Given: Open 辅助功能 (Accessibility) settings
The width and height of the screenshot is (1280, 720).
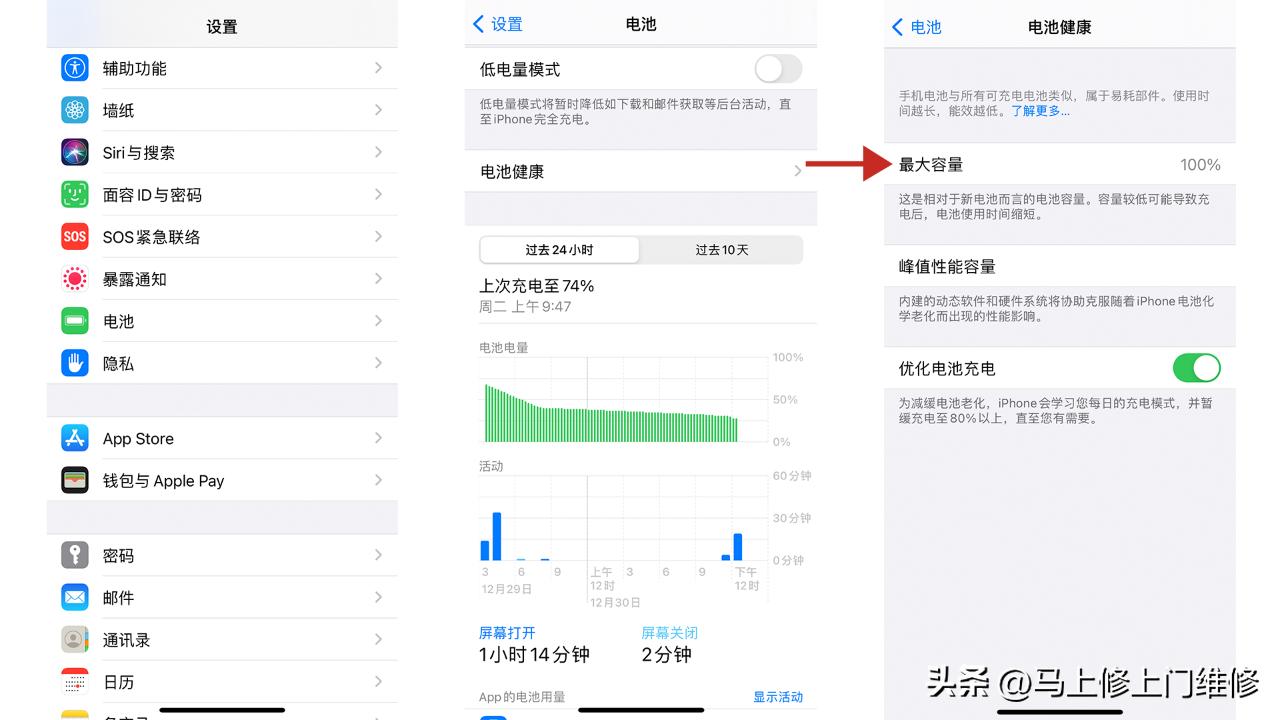Looking at the screenshot, I should [74, 68].
